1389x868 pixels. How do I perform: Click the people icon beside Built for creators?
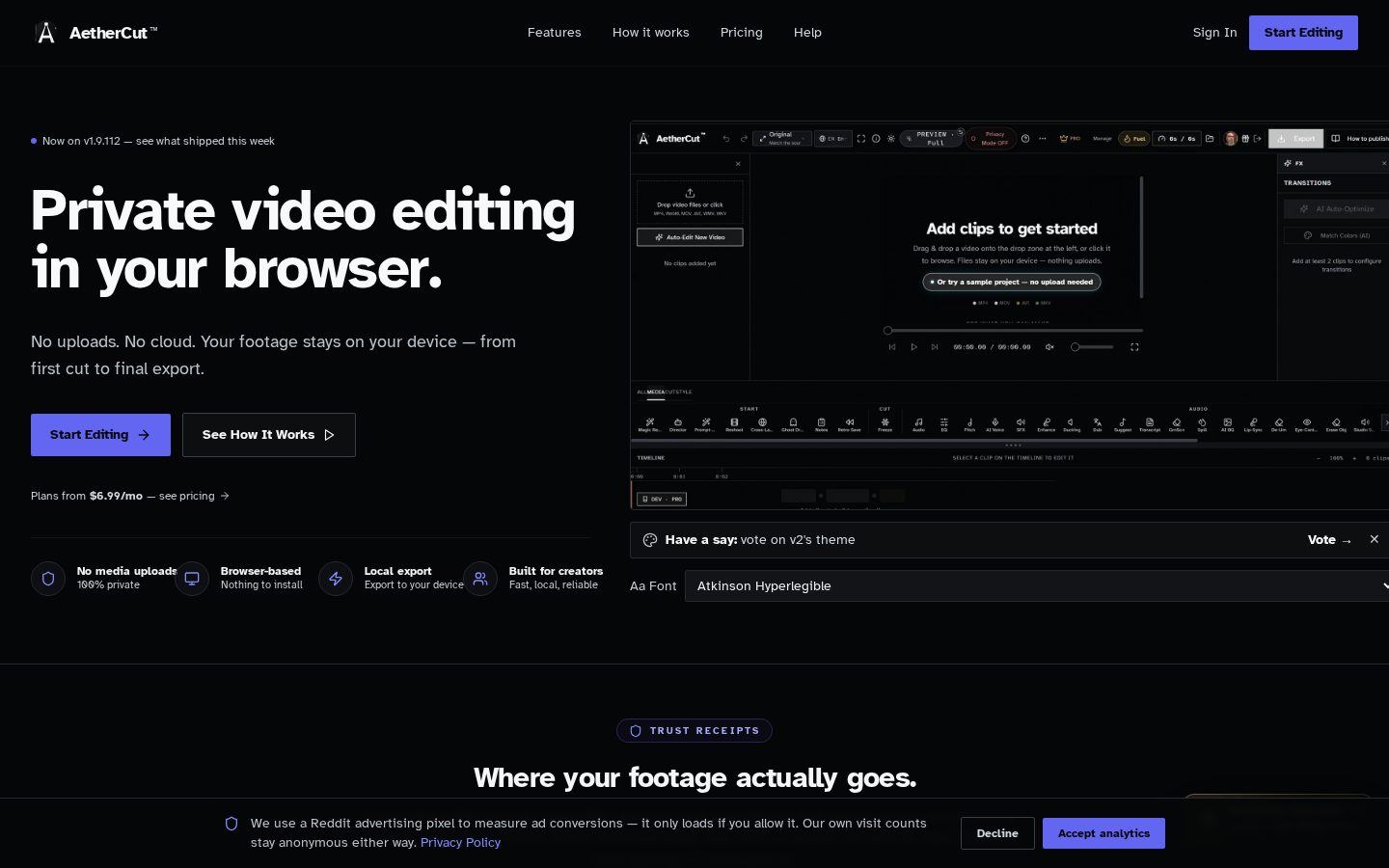point(480,579)
